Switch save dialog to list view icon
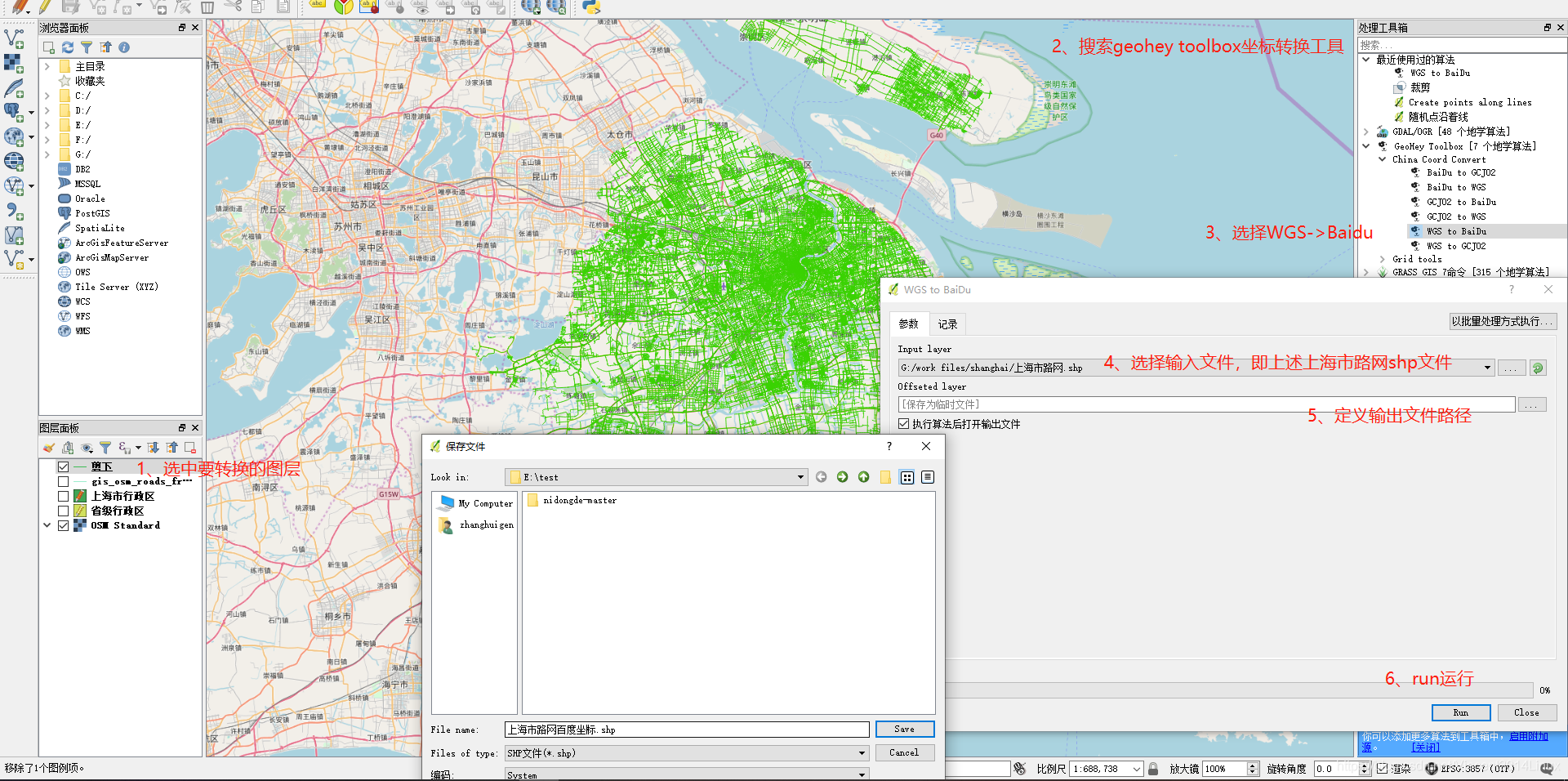The image size is (1568, 781). point(907,477)
